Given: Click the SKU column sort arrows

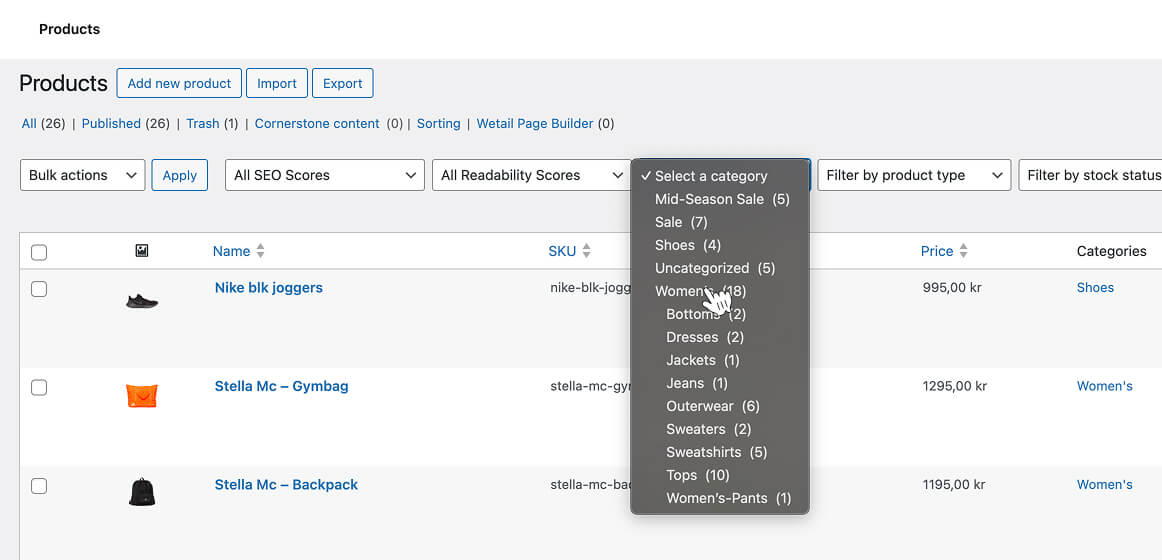Looking at the screenshot, I should coord(587,251).
